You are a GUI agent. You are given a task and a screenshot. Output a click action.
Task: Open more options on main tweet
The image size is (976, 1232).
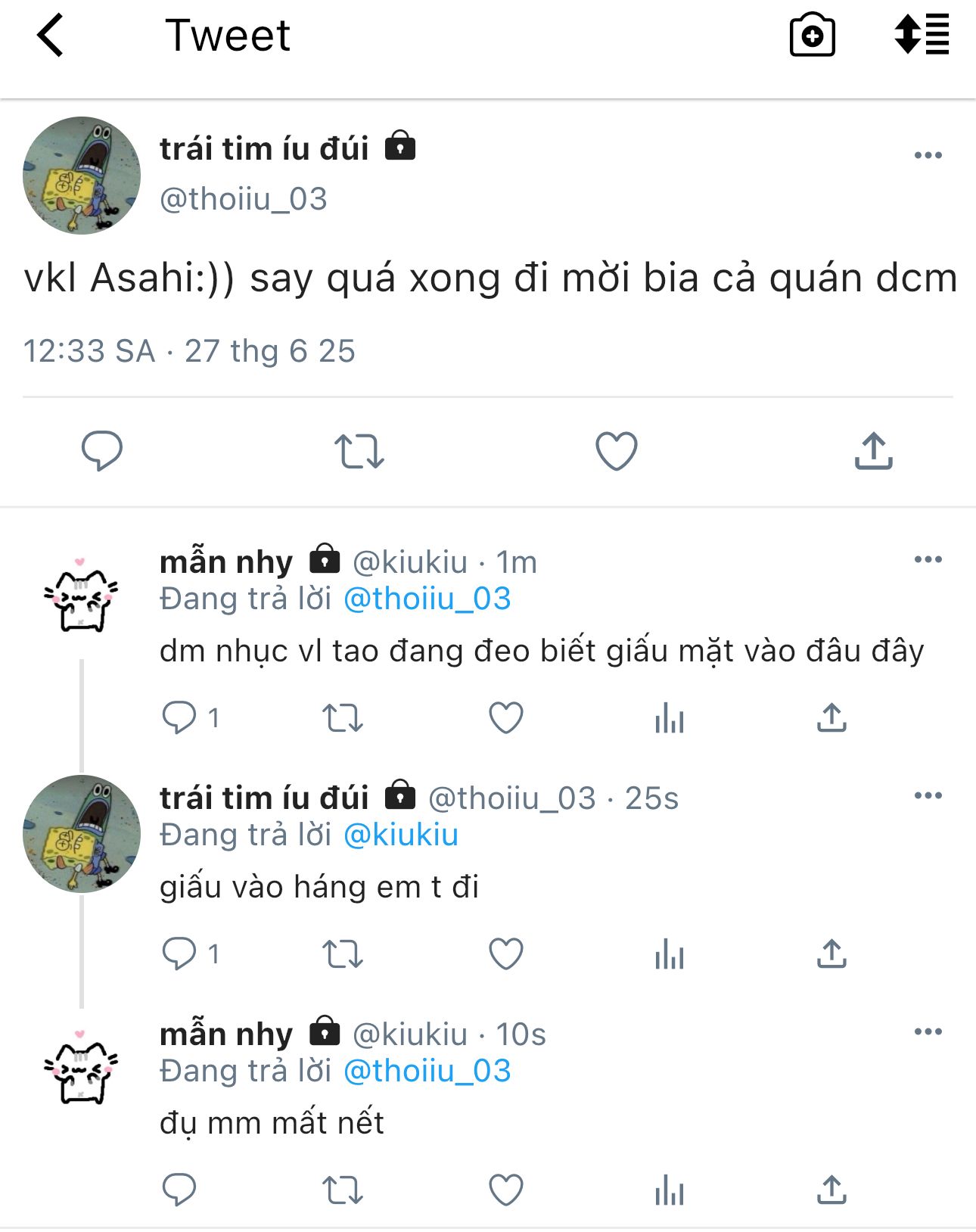pyautogui.click(x=928, y=155)
